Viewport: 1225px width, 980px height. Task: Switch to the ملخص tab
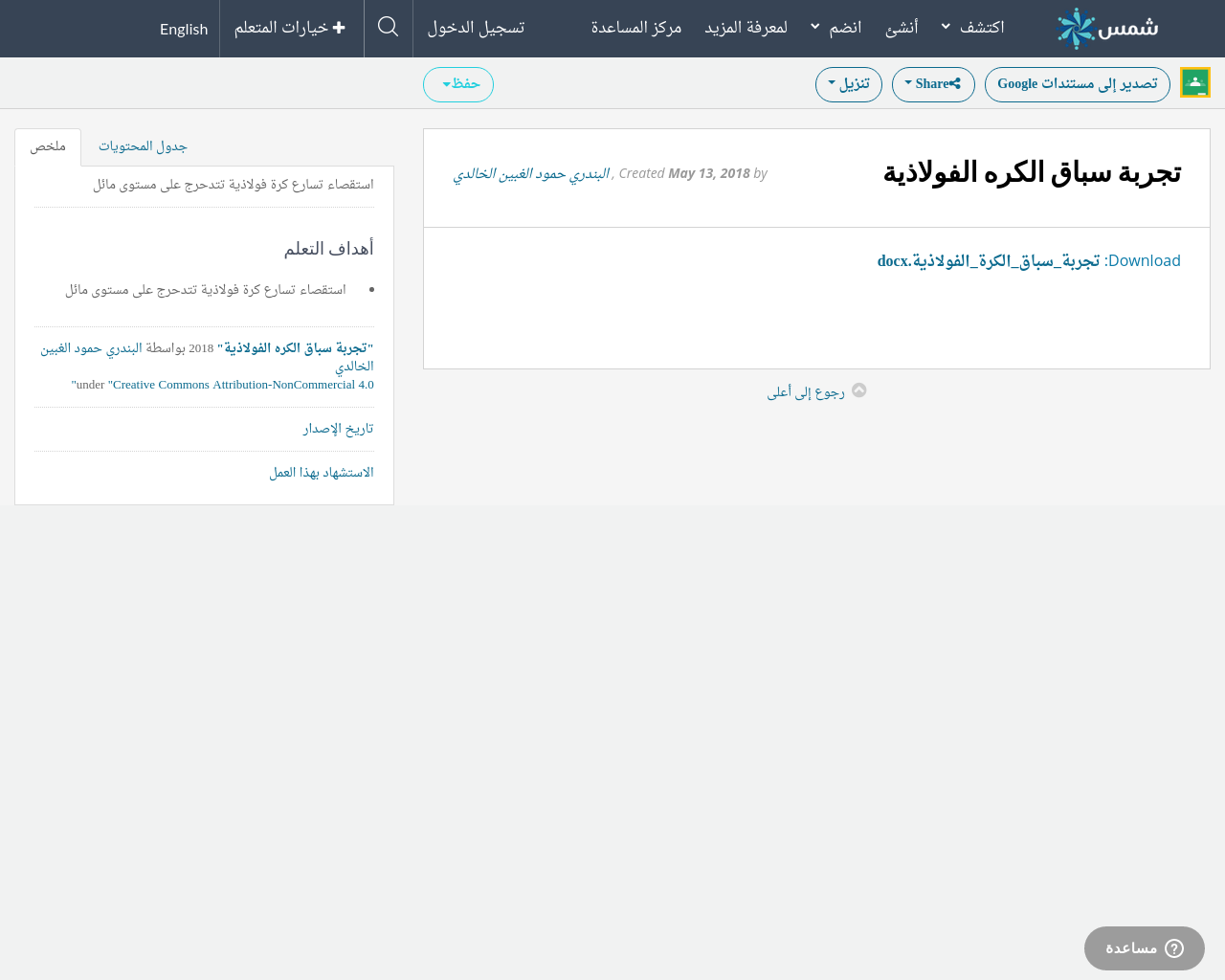tap(48, 146)
